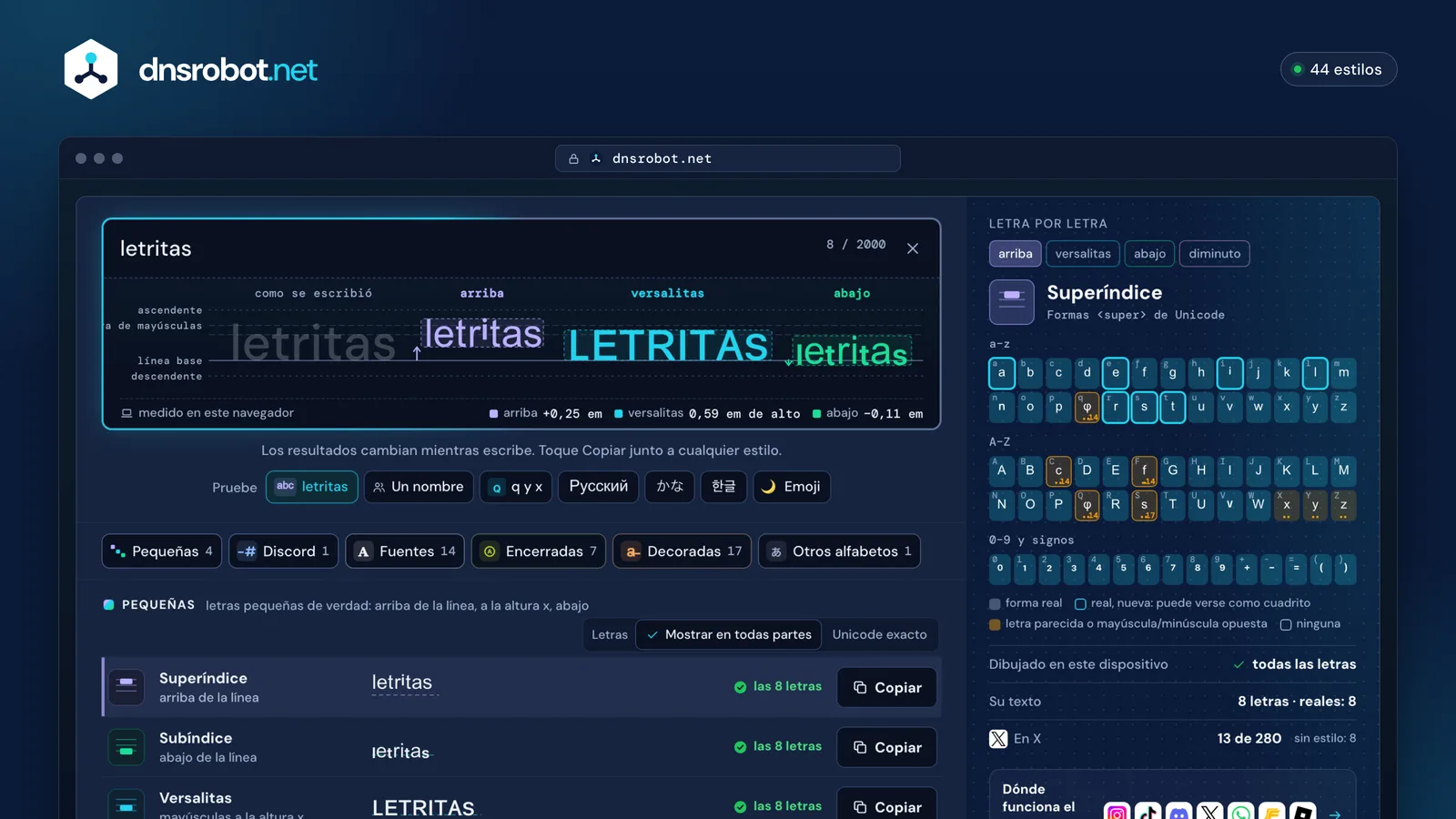
Task: Click the dnsrobot hexagon logo
Action: click(91, 69)
